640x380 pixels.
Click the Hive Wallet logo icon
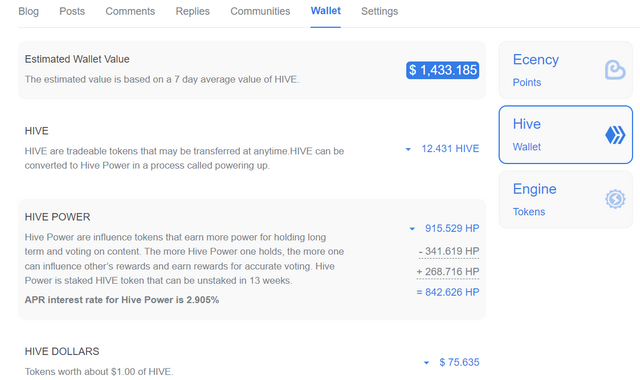615,135
